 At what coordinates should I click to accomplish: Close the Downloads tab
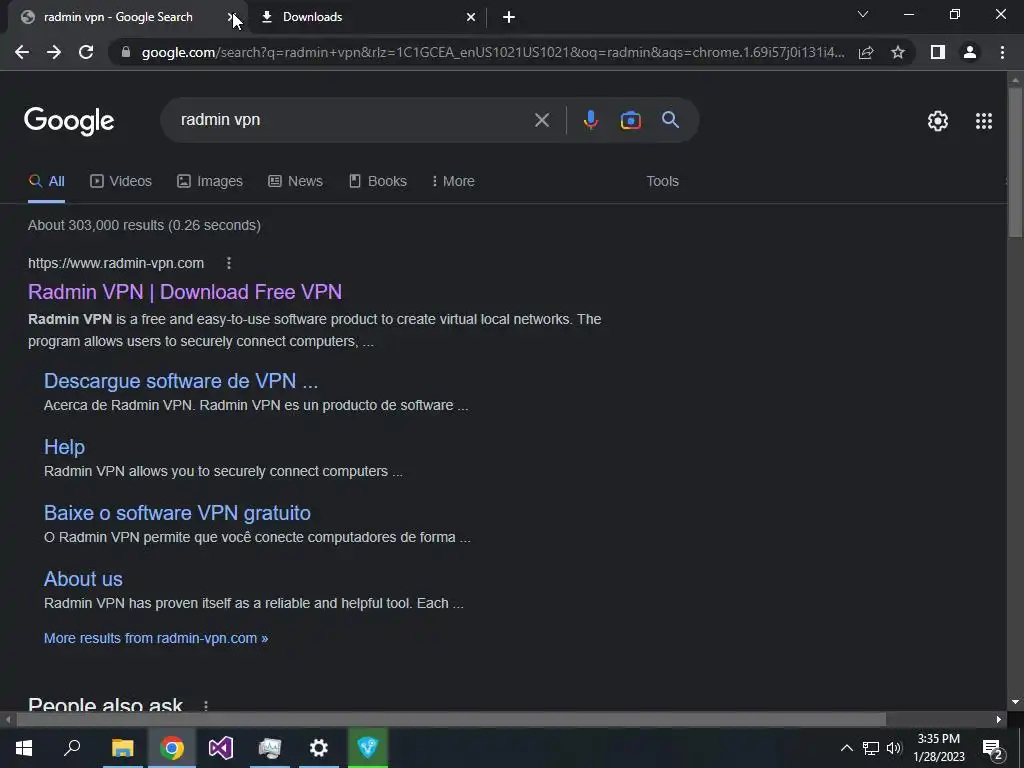(471, 17)
